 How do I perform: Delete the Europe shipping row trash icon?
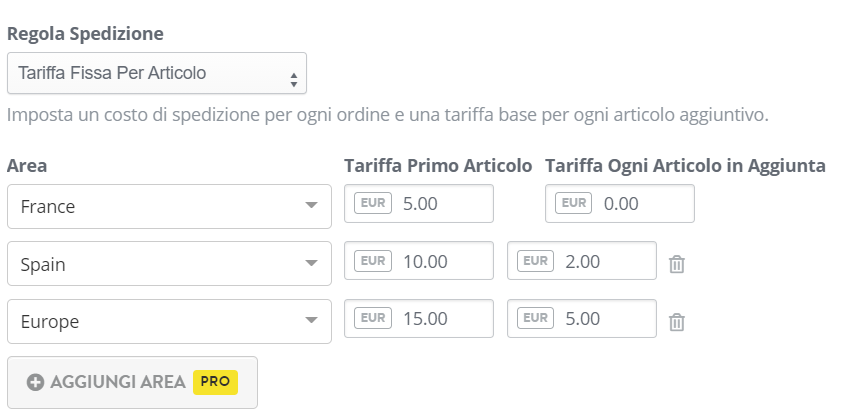pyautogui.click(x=677, y=322)
